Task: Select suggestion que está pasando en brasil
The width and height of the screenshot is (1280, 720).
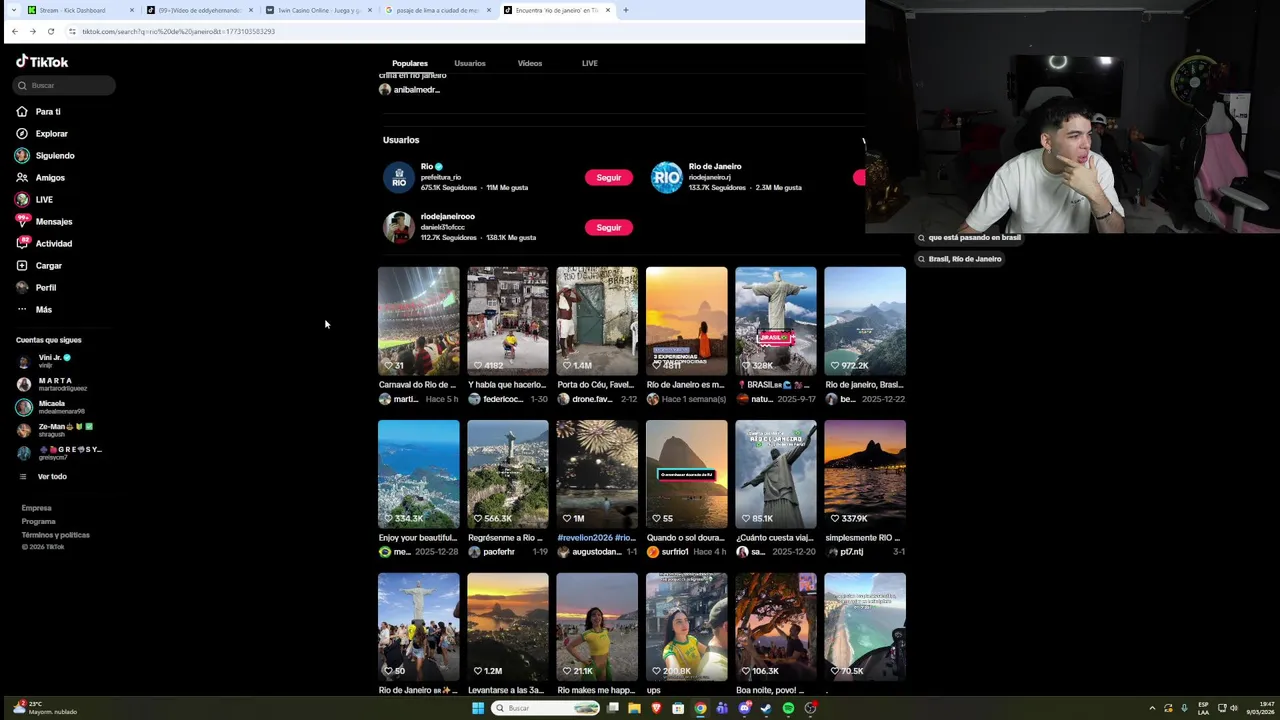Action: [970, 238]
